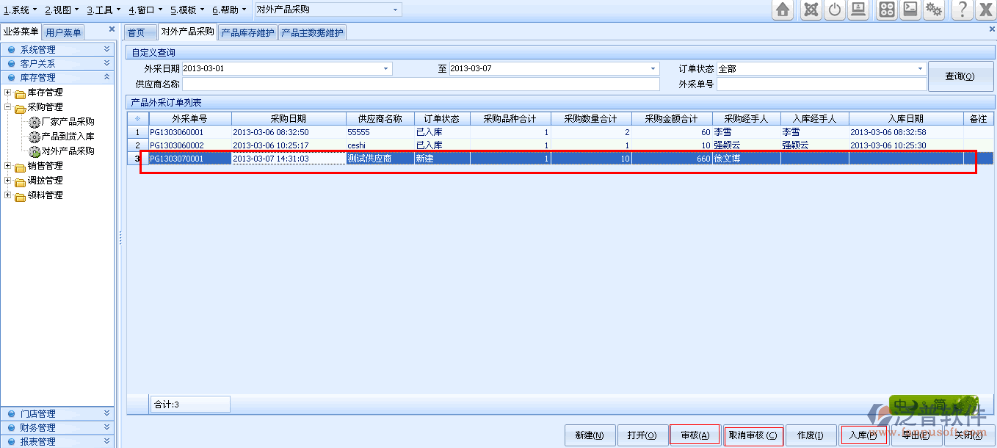The width and height of the screenshot is (997, 448).
Task: Open the gears settings icon
Action: pyautogui.click(x=934, y=10)
